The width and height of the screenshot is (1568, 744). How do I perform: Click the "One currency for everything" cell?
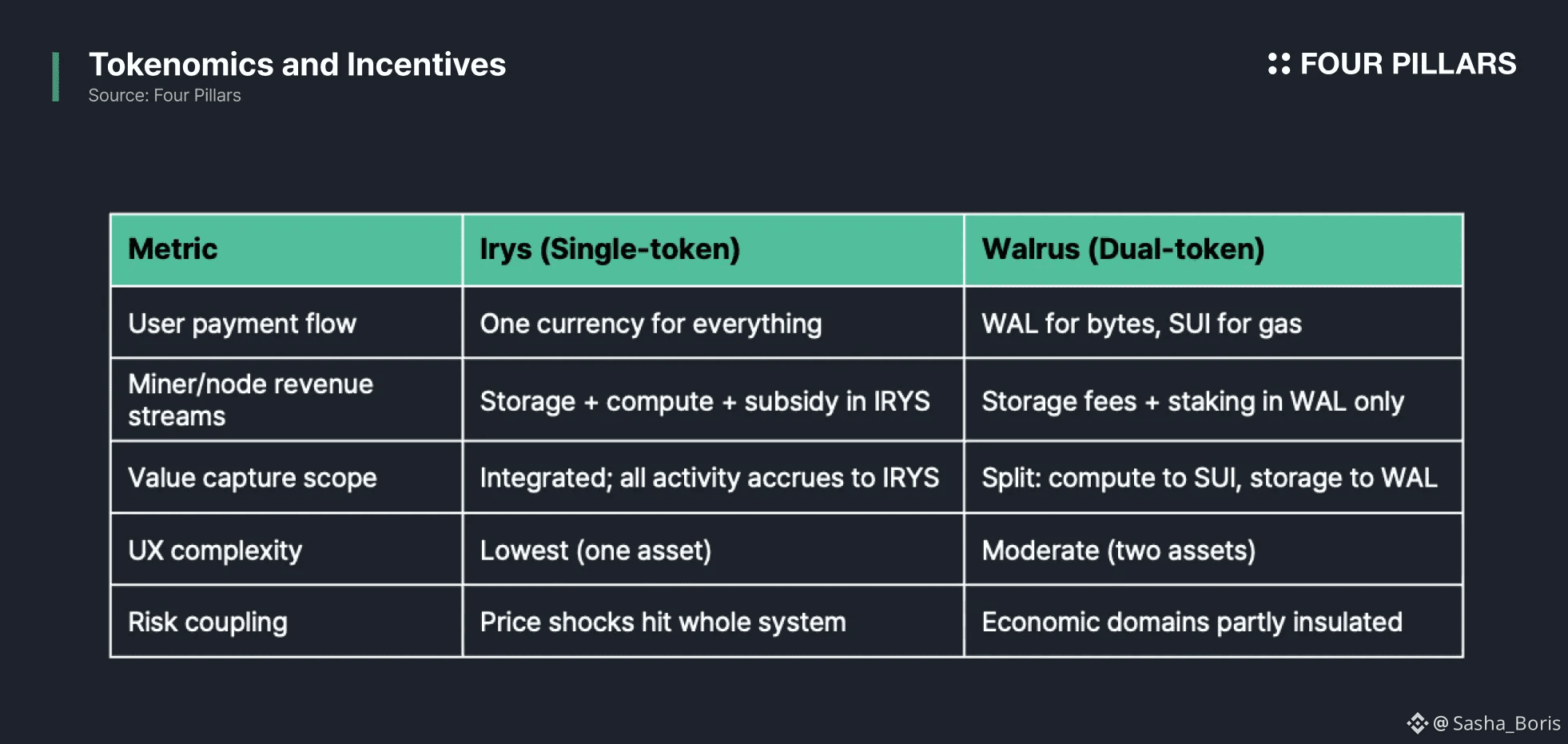click(x=651, y=324)
